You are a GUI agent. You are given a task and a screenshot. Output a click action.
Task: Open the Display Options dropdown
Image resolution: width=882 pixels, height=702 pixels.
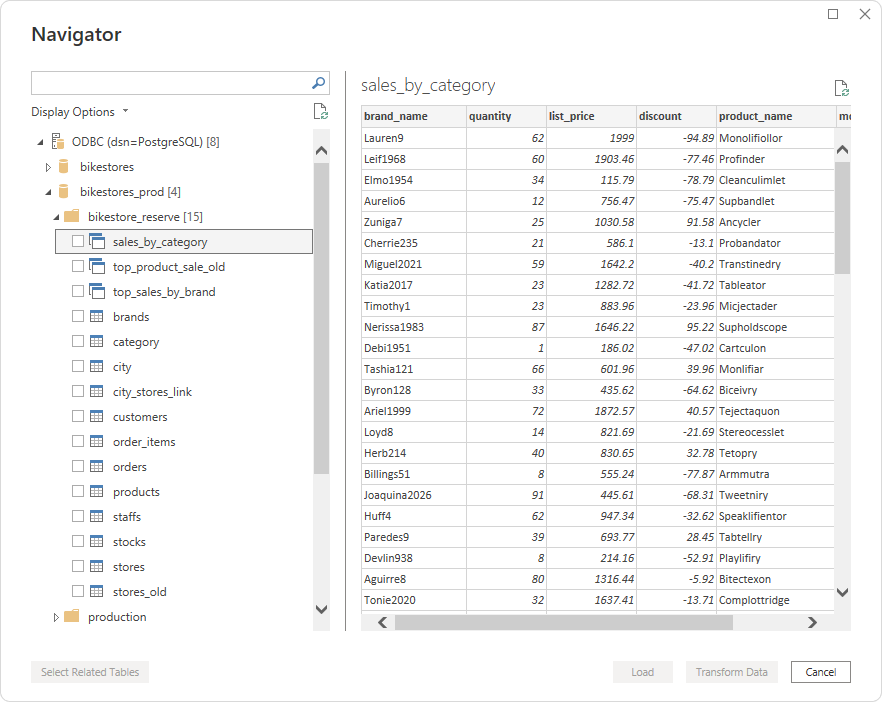(x=79, y=112)
